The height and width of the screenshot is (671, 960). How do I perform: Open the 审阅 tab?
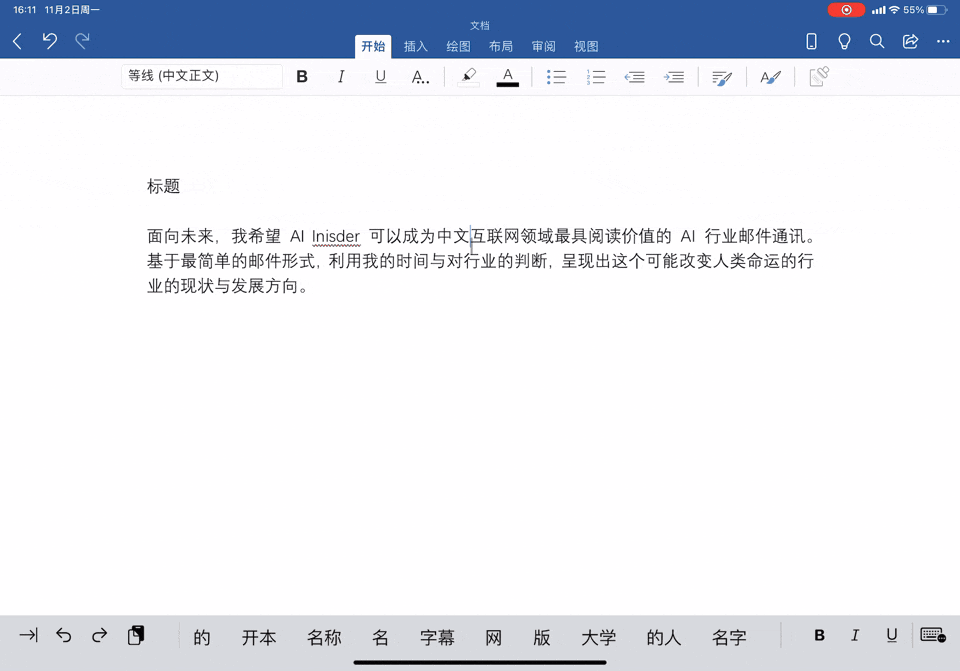pos(543,47)
